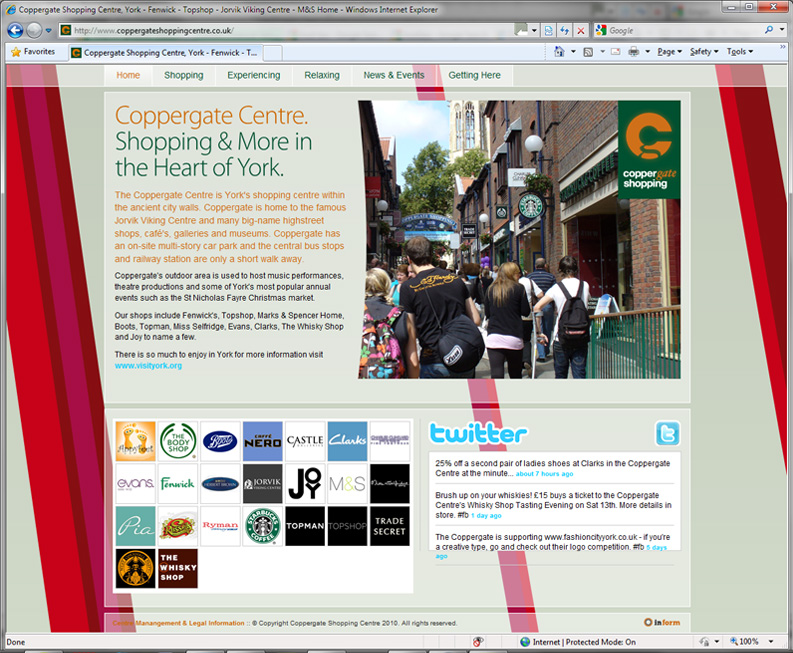This screenshot has height=653, width=793.
Task: Click the Twitter wordmark heading
Action: [x=478, y=433]
